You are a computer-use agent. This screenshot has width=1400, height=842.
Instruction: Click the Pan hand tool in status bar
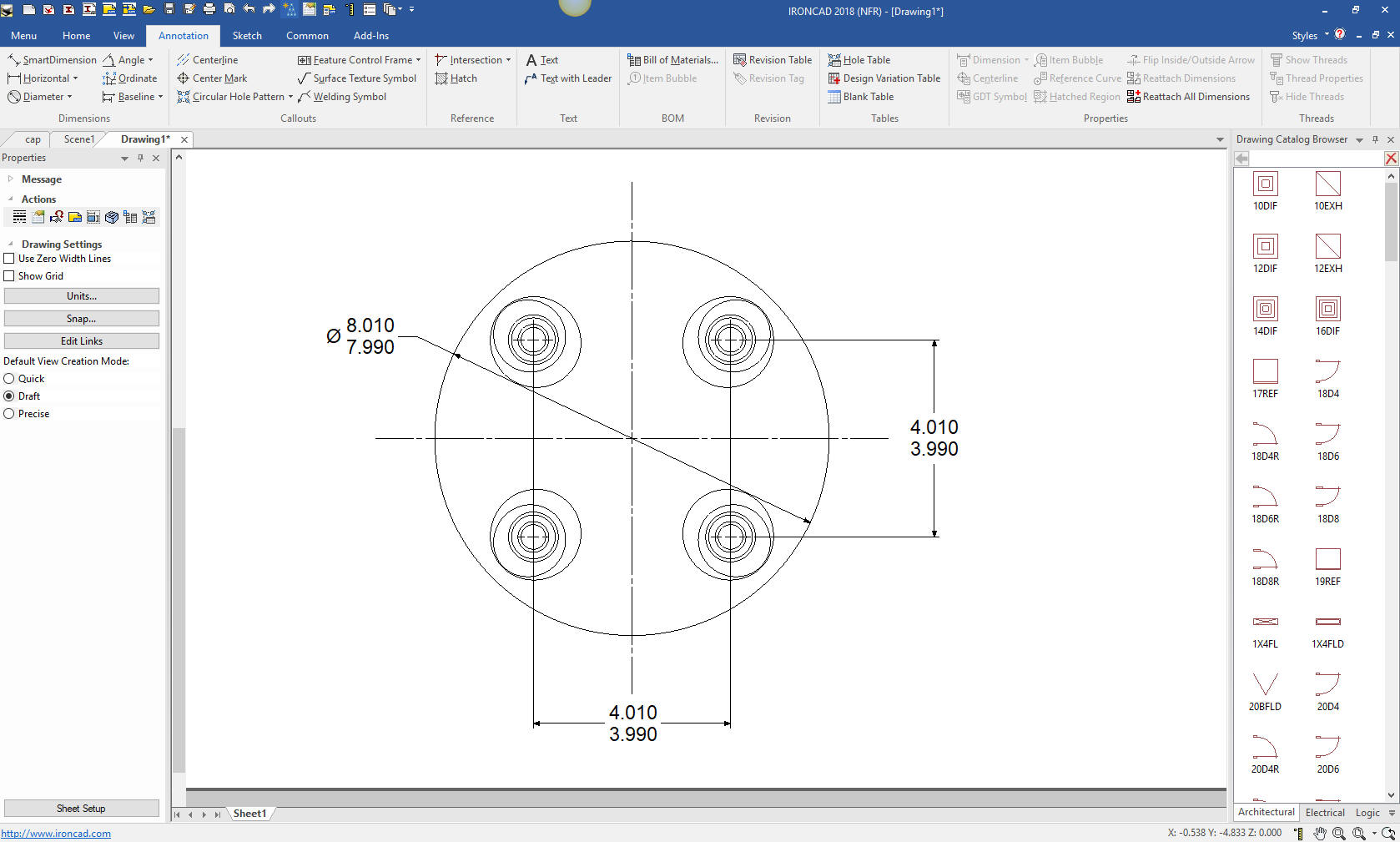[1320, 833]
